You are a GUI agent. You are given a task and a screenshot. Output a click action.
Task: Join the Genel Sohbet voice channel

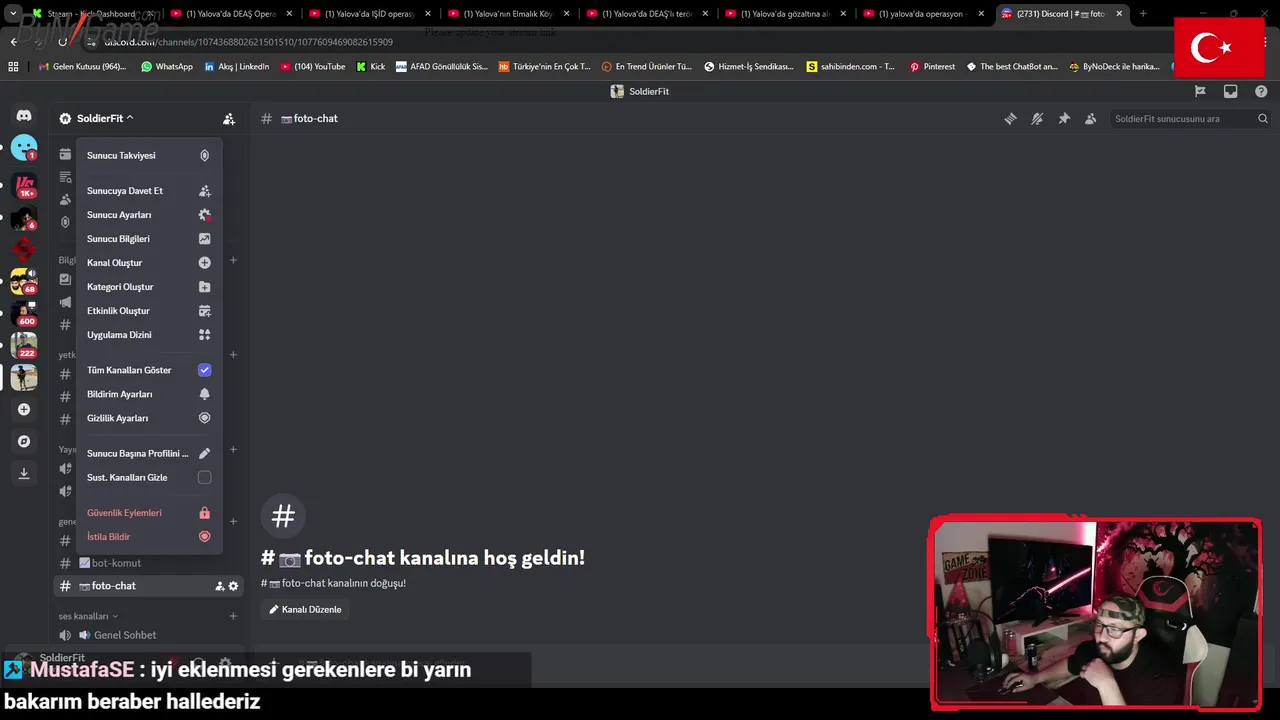148,635
